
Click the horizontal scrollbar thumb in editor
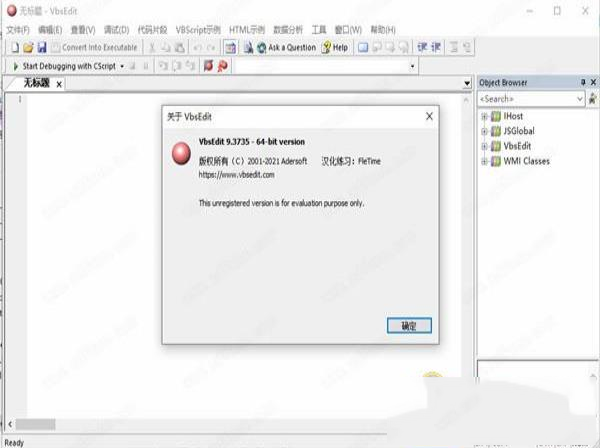click(35, 424)
